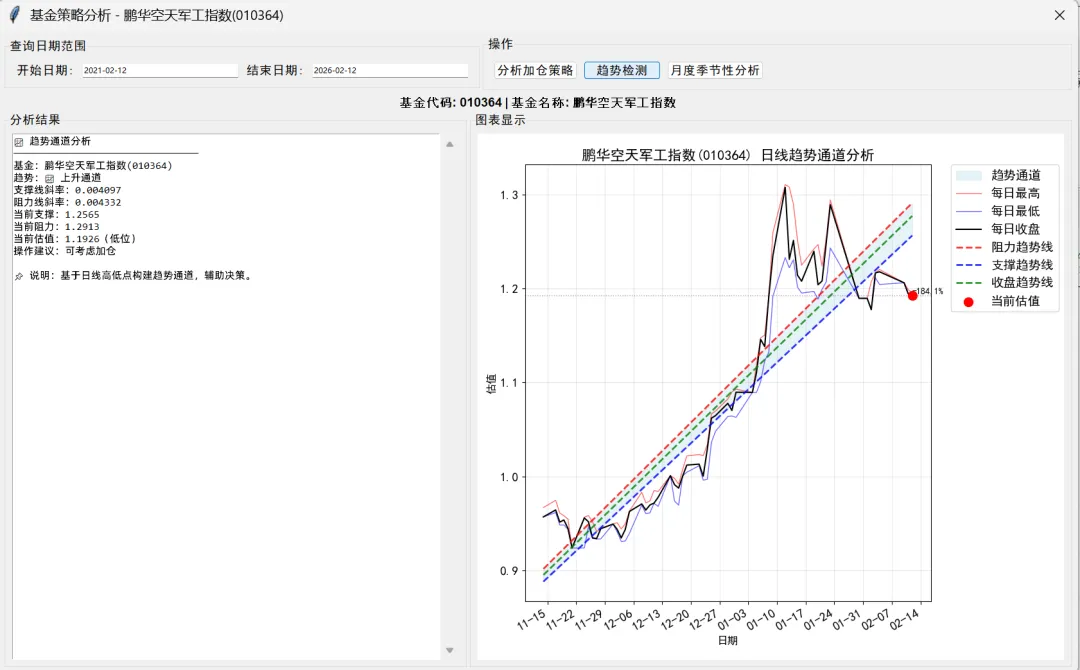Viewport: 1080px width, 670px height.
Task: Click the 1.3 y-axis tick label
Action: [x=509, y=196]
